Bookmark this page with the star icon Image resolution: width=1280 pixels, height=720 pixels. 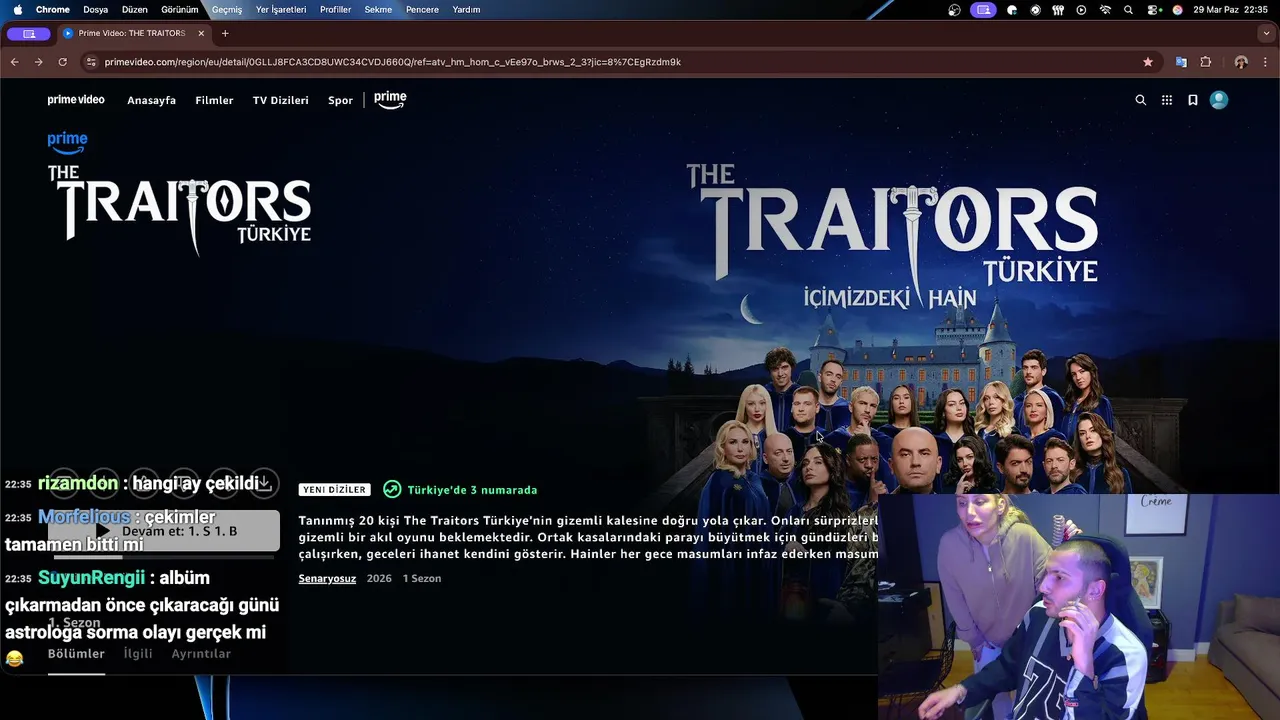tap(1148, 62)
